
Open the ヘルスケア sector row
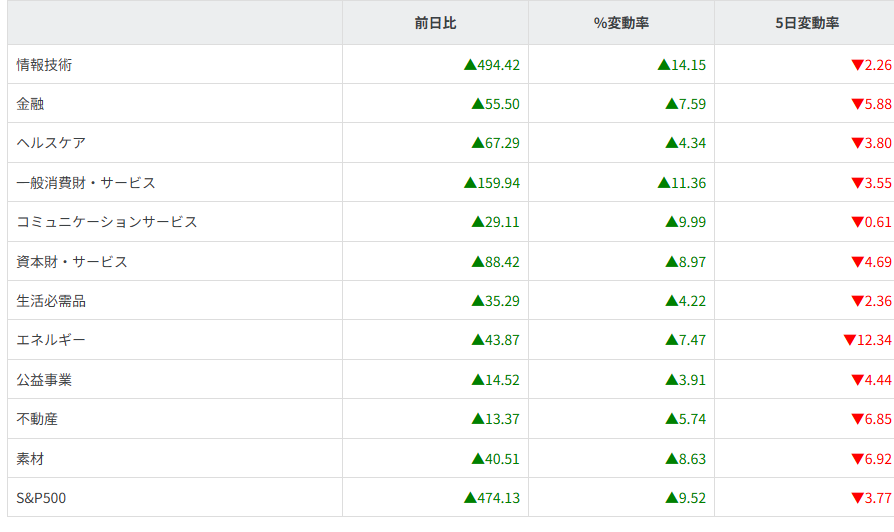[x=51, y=143]
